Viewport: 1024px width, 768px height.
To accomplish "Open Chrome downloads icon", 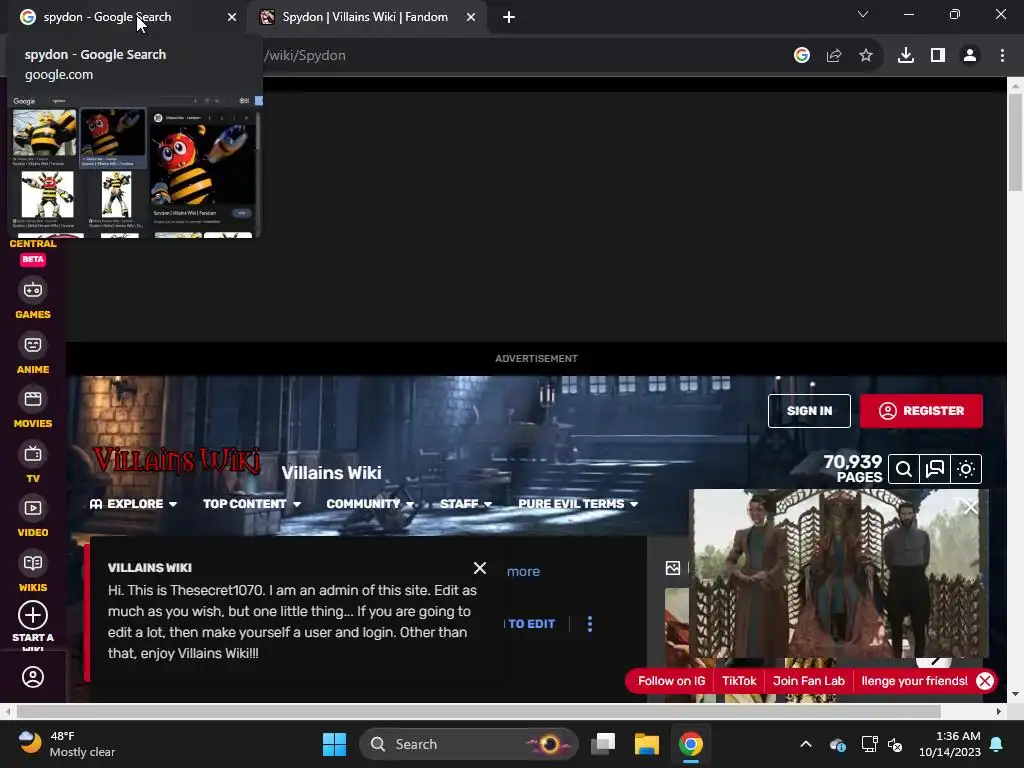I will click(906, 56).
